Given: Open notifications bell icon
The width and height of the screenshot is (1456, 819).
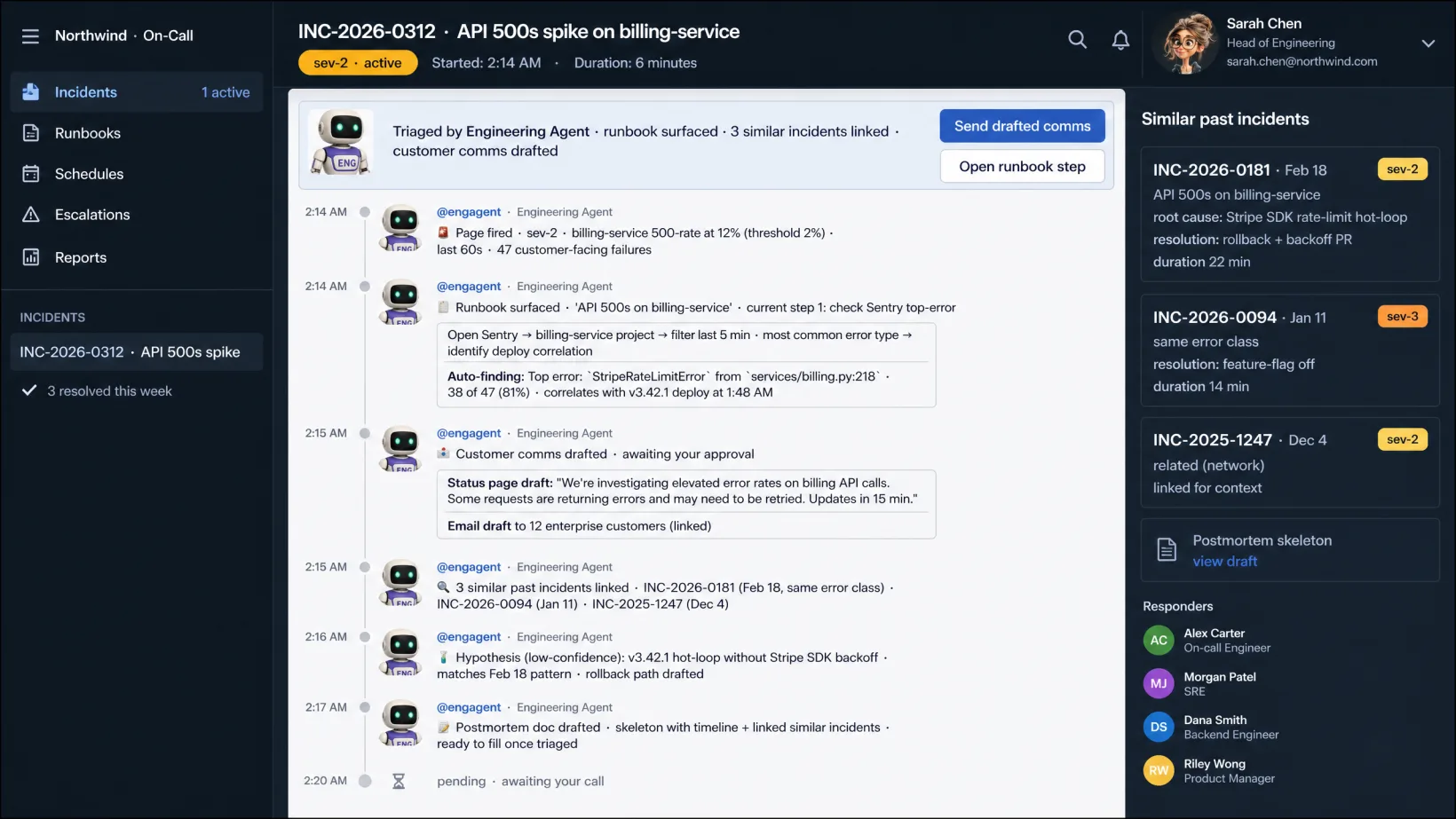Looking at the screenshot, I should pos(1120,40).
